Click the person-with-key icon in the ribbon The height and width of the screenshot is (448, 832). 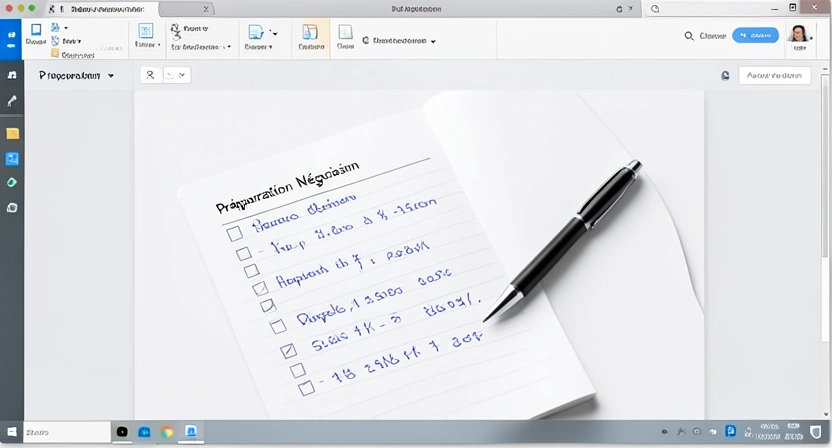(x=176, y=30)
